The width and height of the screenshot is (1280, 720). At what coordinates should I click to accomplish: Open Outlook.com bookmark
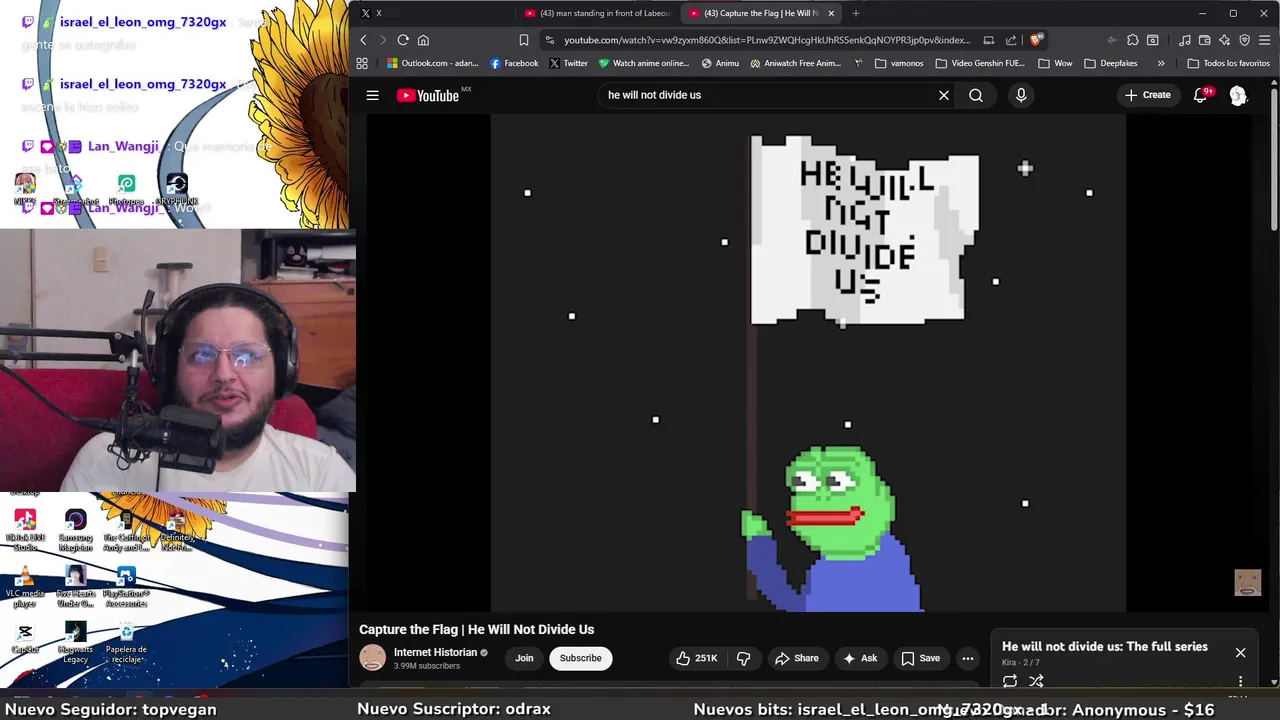pos(432,63)
